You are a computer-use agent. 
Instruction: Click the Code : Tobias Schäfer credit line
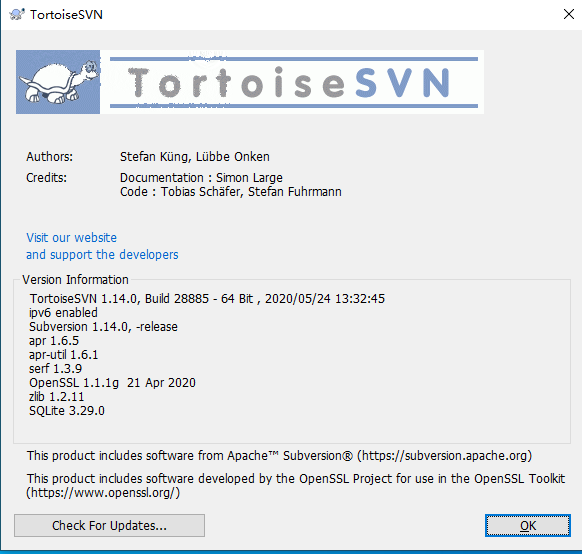[x=230, y=192]
